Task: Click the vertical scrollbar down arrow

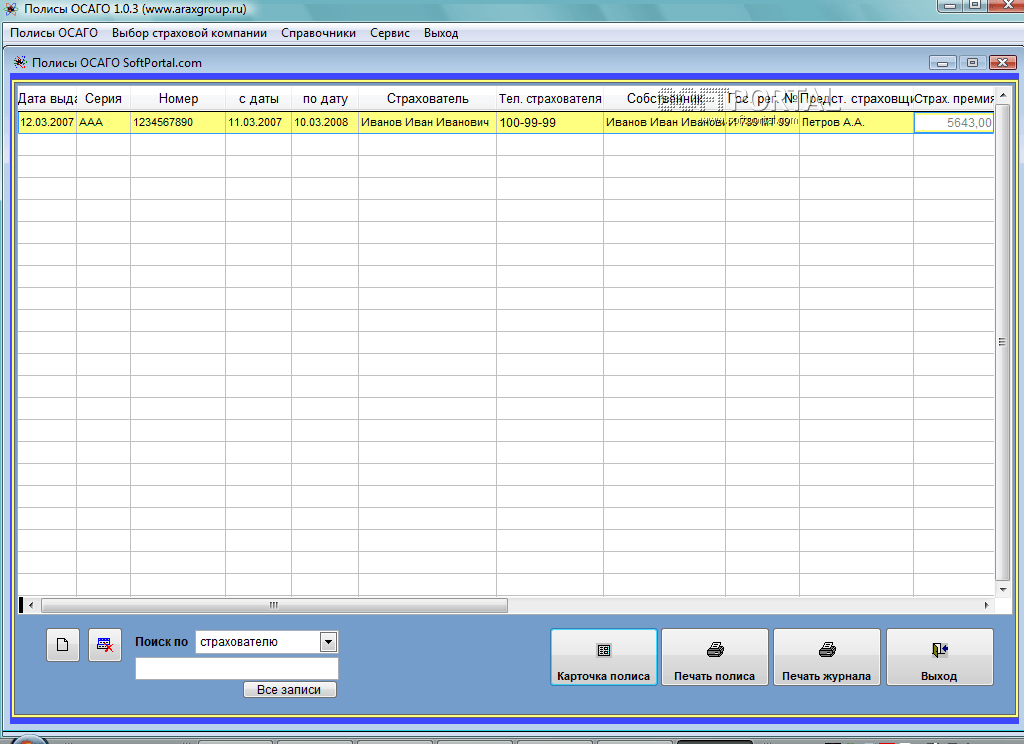Action: coord(1003,589)
